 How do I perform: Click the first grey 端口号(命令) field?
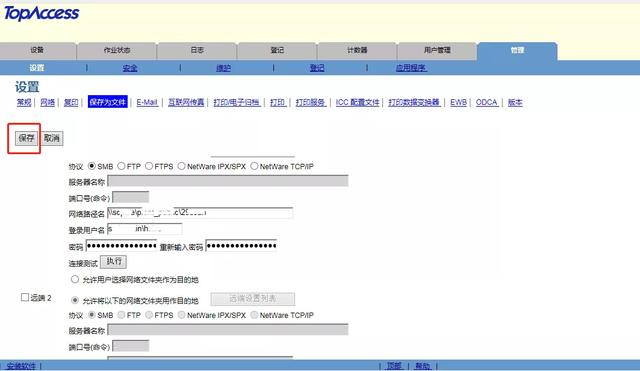(x=131, y=197)
